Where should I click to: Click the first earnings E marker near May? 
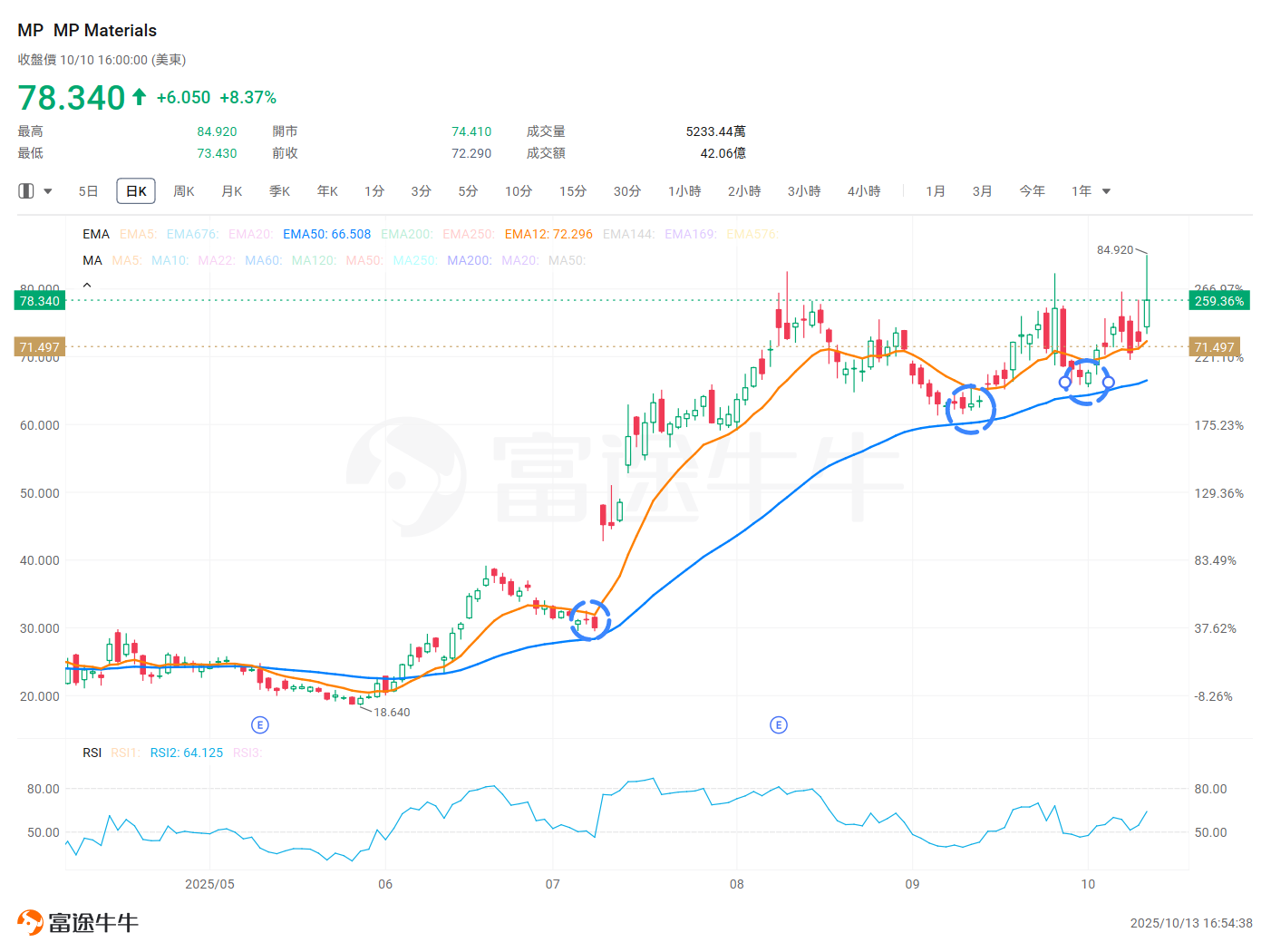click(x=260, y=724)
